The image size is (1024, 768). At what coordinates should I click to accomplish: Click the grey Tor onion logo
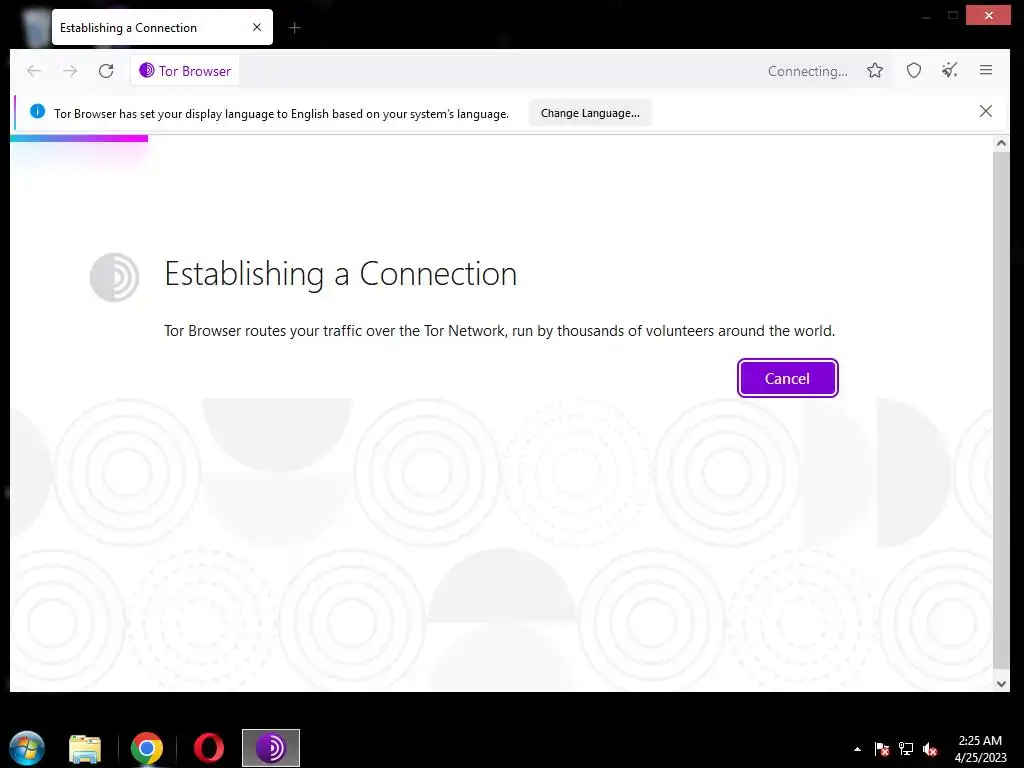tap(114, 277)
